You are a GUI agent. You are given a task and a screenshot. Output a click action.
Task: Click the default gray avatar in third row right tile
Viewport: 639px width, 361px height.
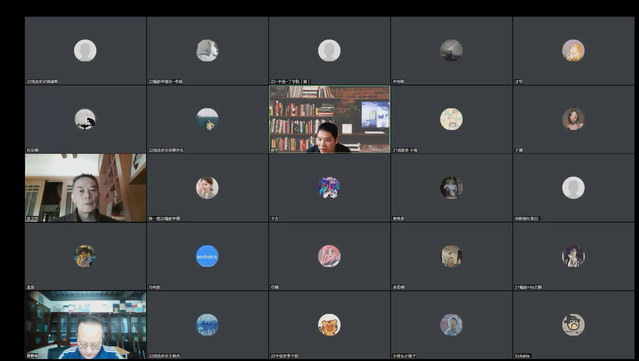pyautogui.click(x=573, y=187)
